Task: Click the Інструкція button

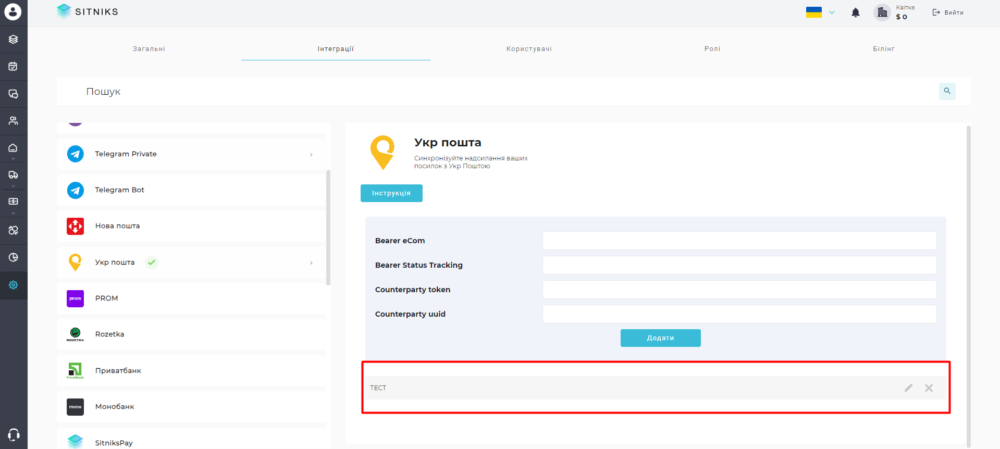Action: click(x=392, y=193)
